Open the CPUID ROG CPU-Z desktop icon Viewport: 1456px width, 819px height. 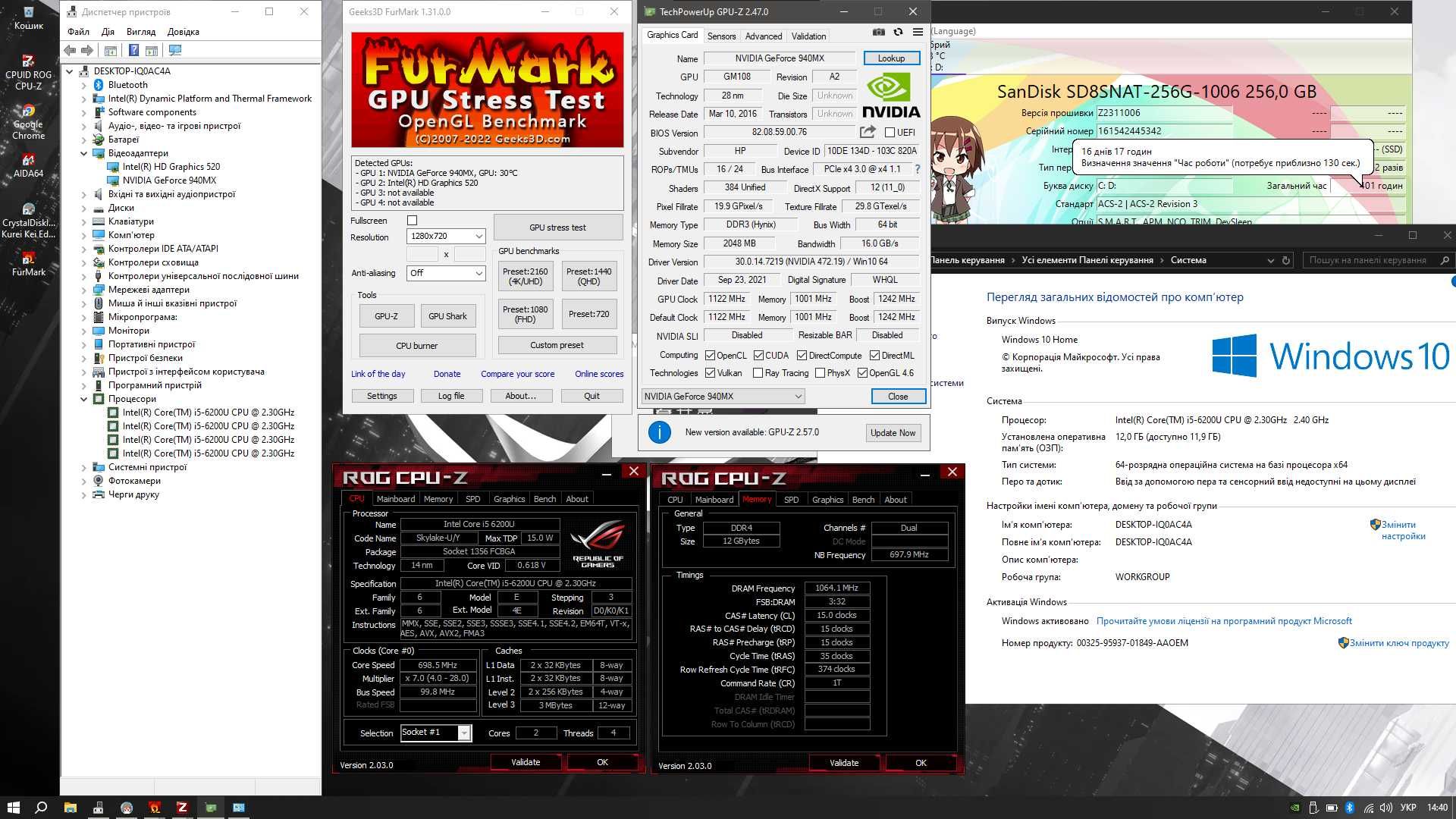click(x=28, y=71)
